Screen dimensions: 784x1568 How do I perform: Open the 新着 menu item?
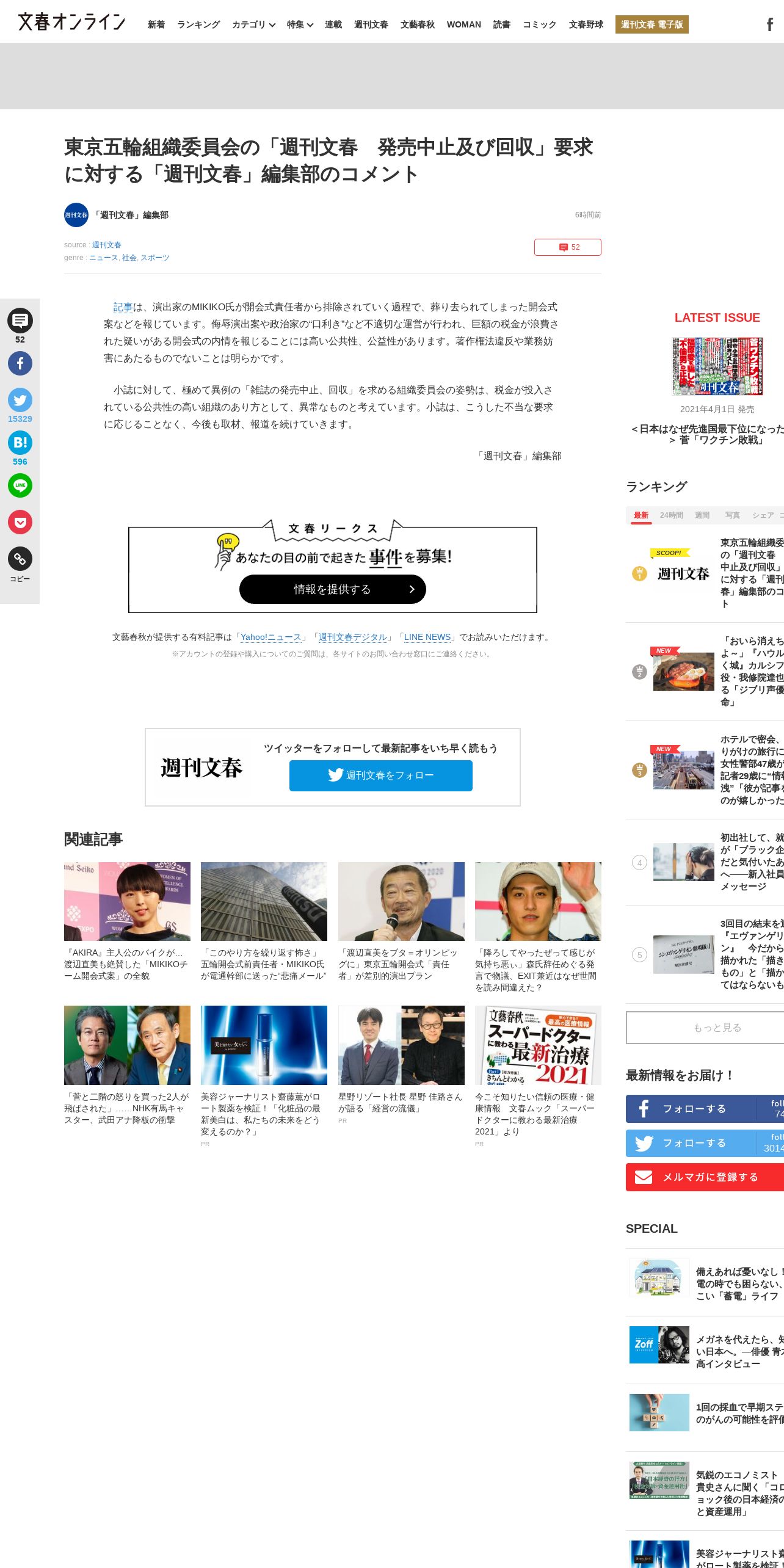pyautogui.click(x=156, y=24)
